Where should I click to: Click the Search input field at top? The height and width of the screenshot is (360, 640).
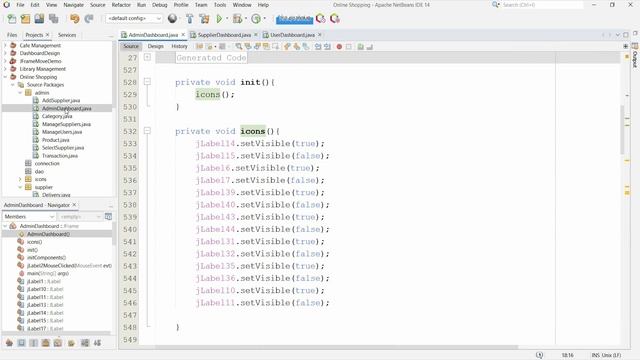[x=542, y=5]
